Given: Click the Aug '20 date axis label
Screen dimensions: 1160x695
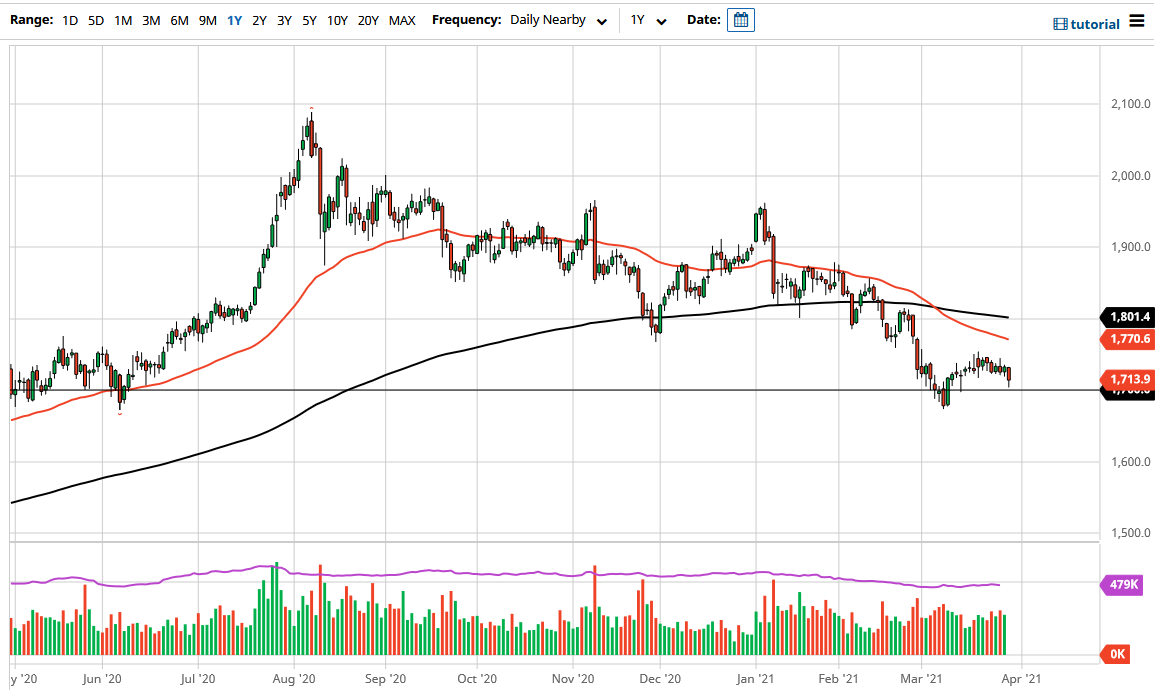Looking at the screenshot, I should (x=294, y=679).
